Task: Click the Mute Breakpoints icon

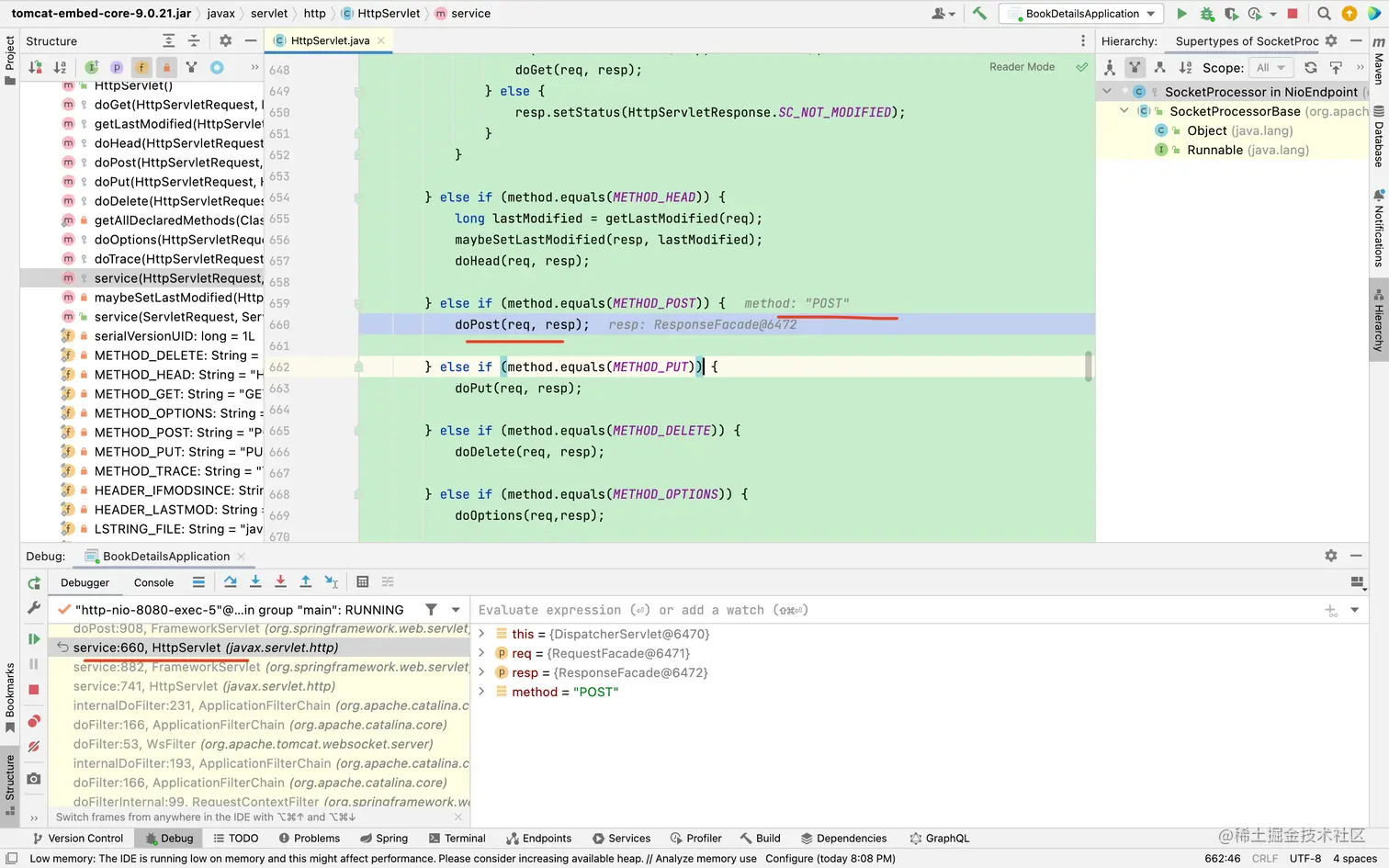Action: pos(34,747)
